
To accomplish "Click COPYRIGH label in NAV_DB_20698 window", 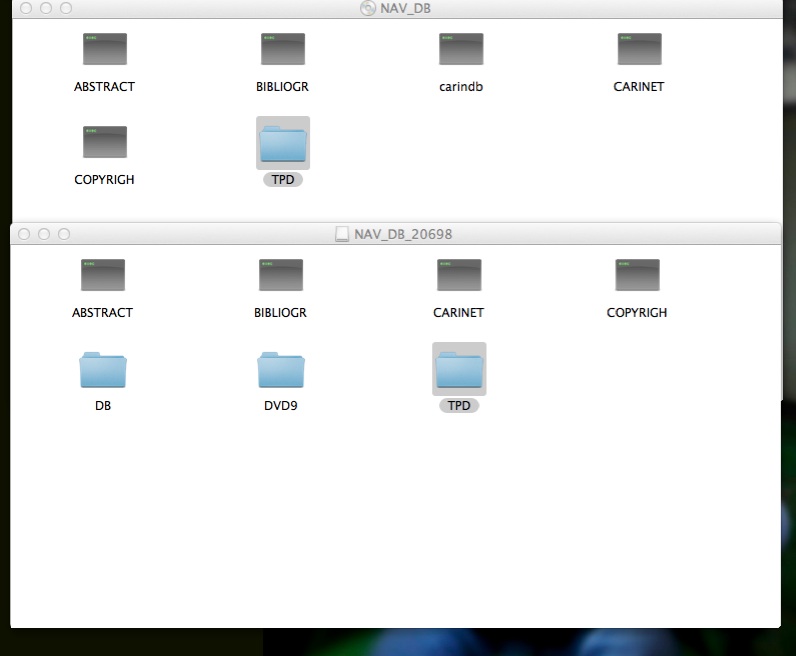I will click(x=637, y=313).
